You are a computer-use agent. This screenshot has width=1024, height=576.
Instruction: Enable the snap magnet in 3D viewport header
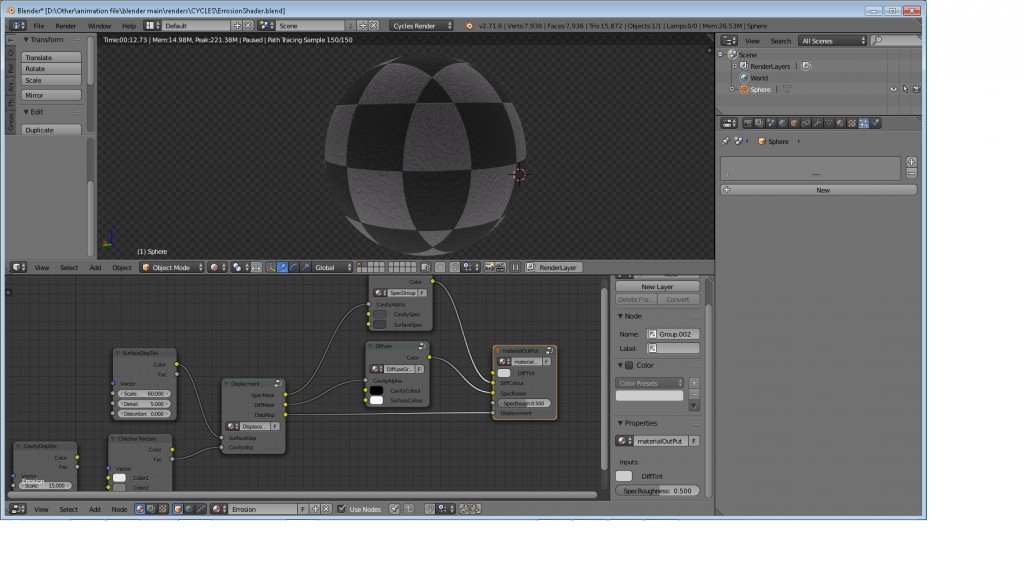pyautogui.click(x=254, y=269)
